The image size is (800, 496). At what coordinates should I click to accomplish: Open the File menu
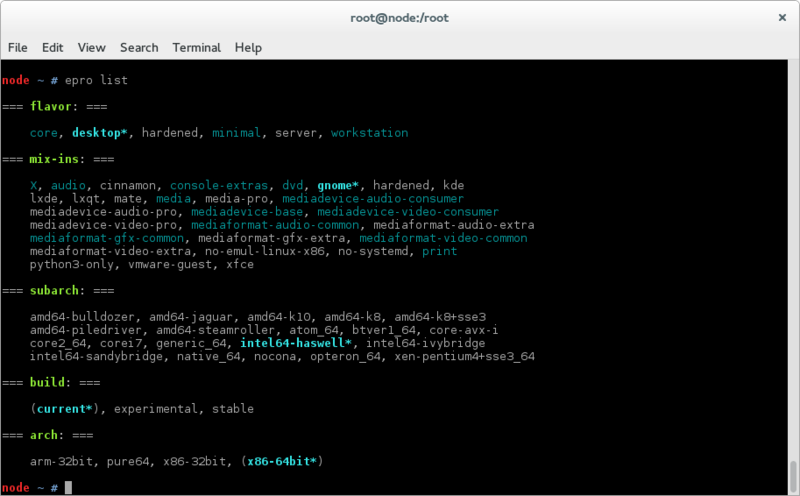18,47
